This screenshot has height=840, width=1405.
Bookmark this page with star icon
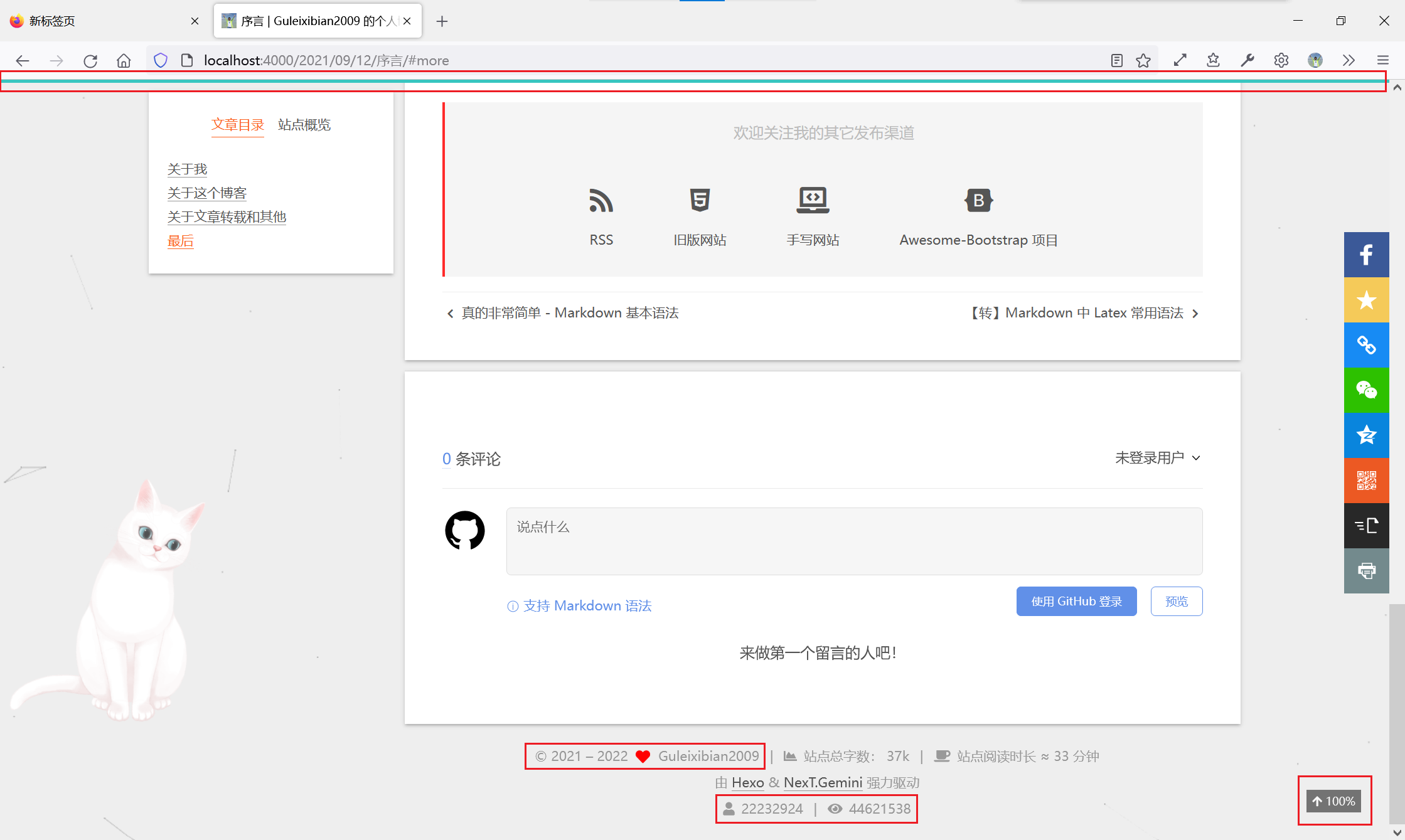1143,60
